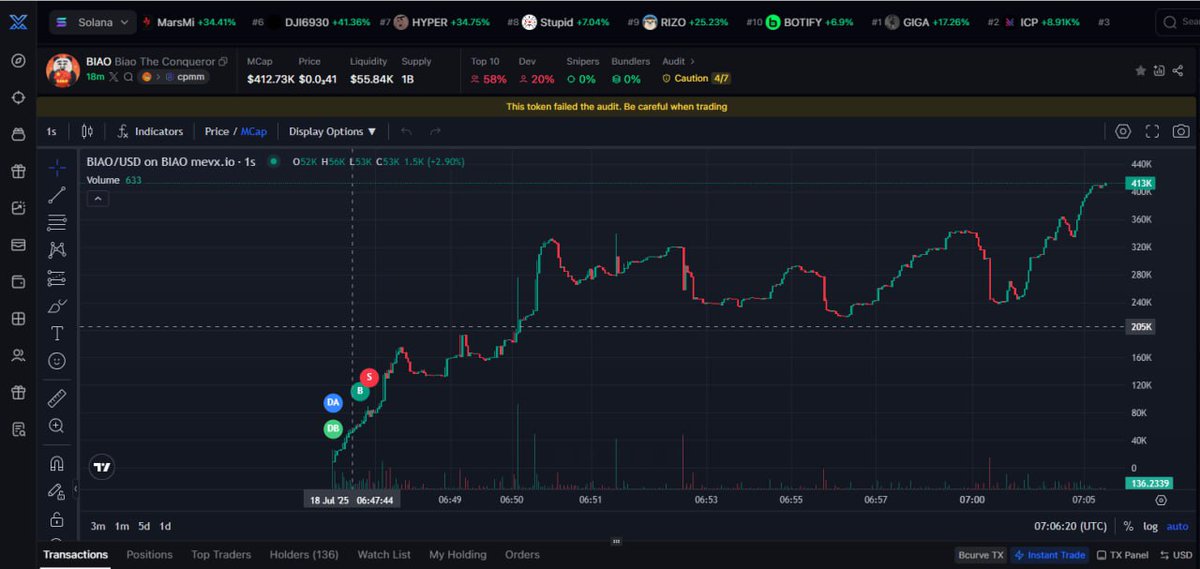The image size is (1200, 569).
Task: Open the Solana network dropdown
Action: coord(92,21)
